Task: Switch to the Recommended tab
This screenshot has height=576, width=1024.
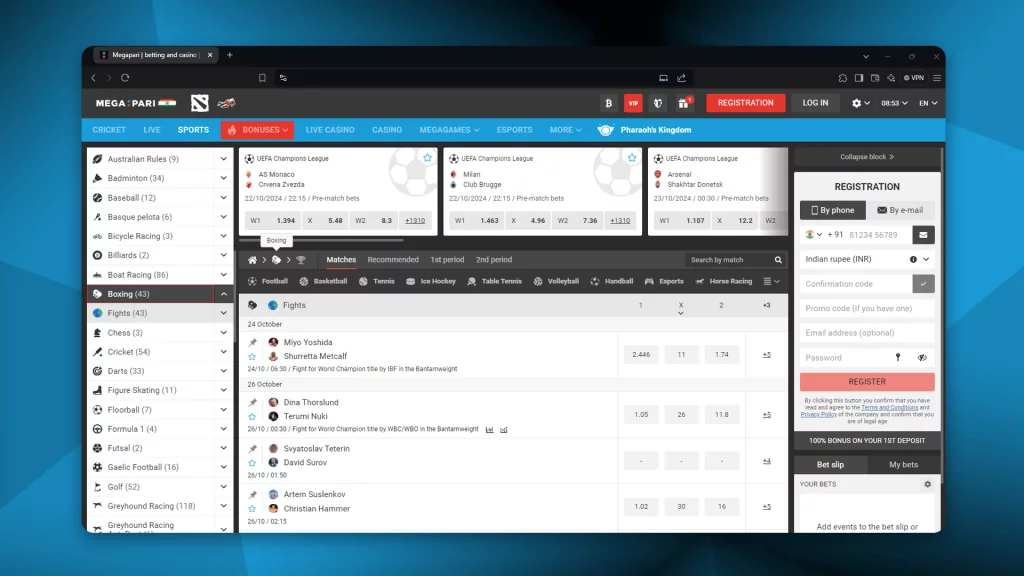Action: click(x=392, y=260)
